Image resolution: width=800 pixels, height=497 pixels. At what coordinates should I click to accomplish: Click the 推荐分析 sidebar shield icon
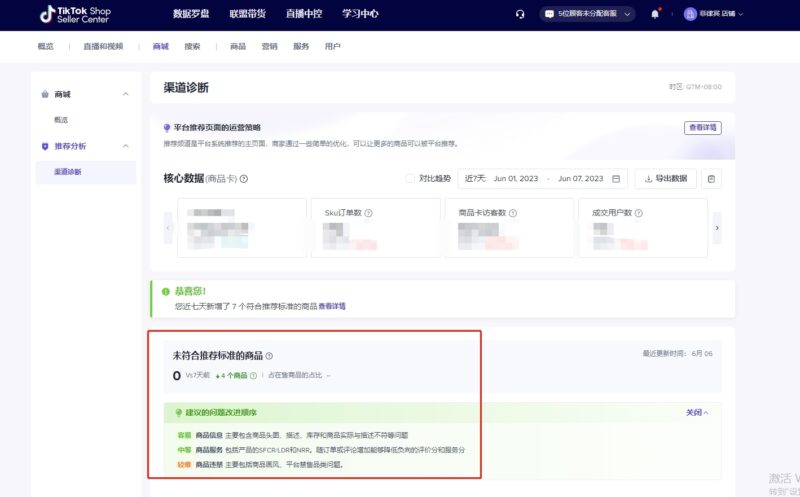tap(45, 146)
